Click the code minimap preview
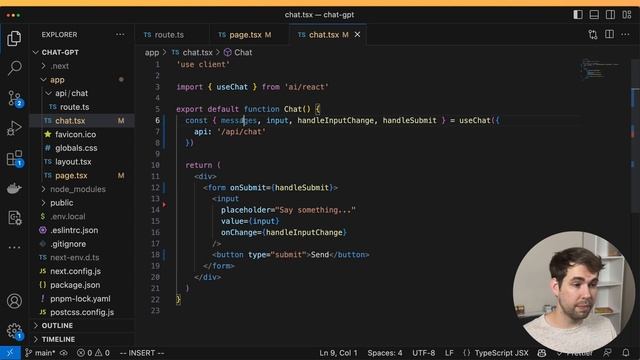The height and width of the screenshot is (360, 640). tap(600, 69)
